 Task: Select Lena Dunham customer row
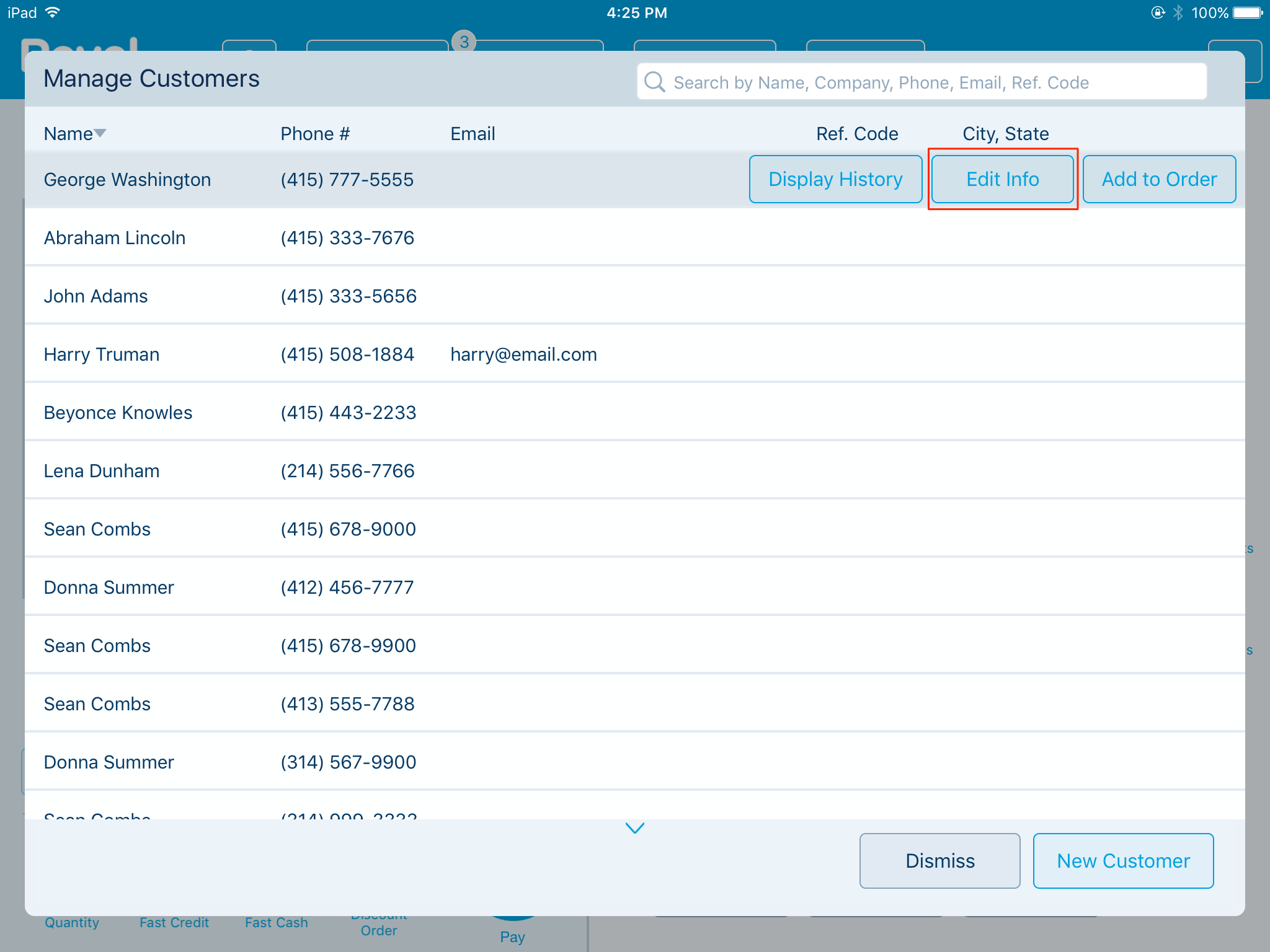[634, 470]
